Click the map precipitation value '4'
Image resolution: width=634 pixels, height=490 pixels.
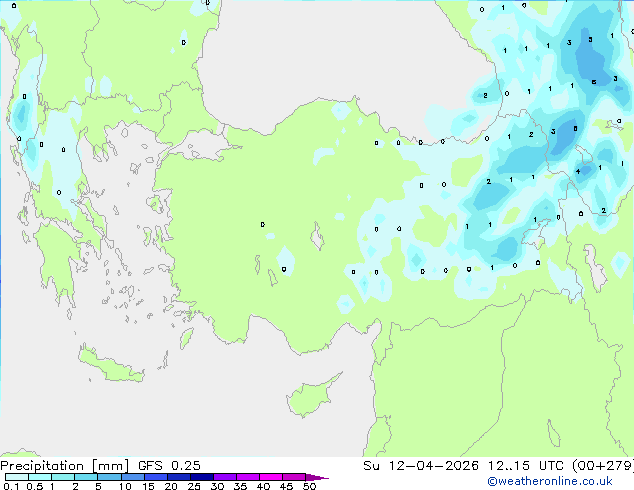click(x=578, y=171)
